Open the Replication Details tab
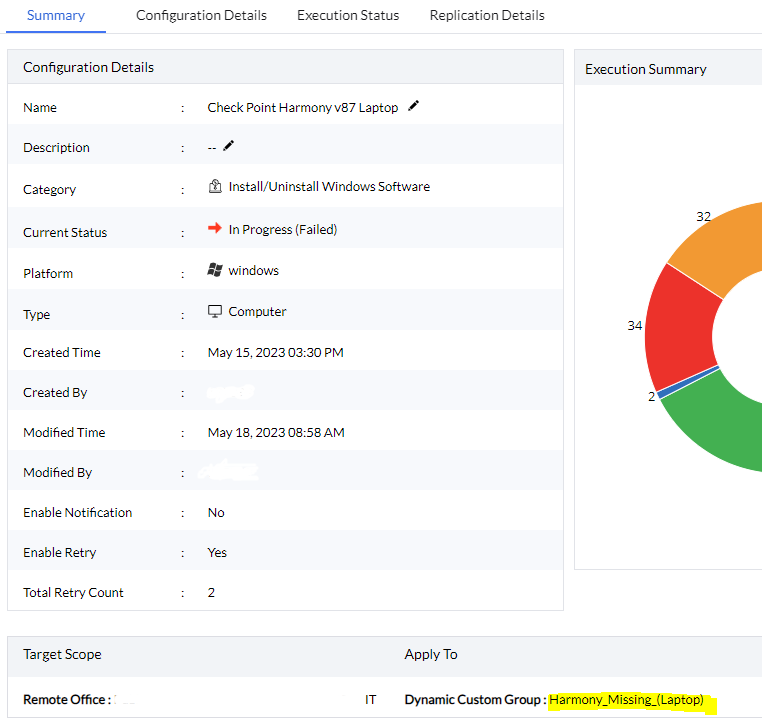Viewport: 762px width, 726px height. 487,16
